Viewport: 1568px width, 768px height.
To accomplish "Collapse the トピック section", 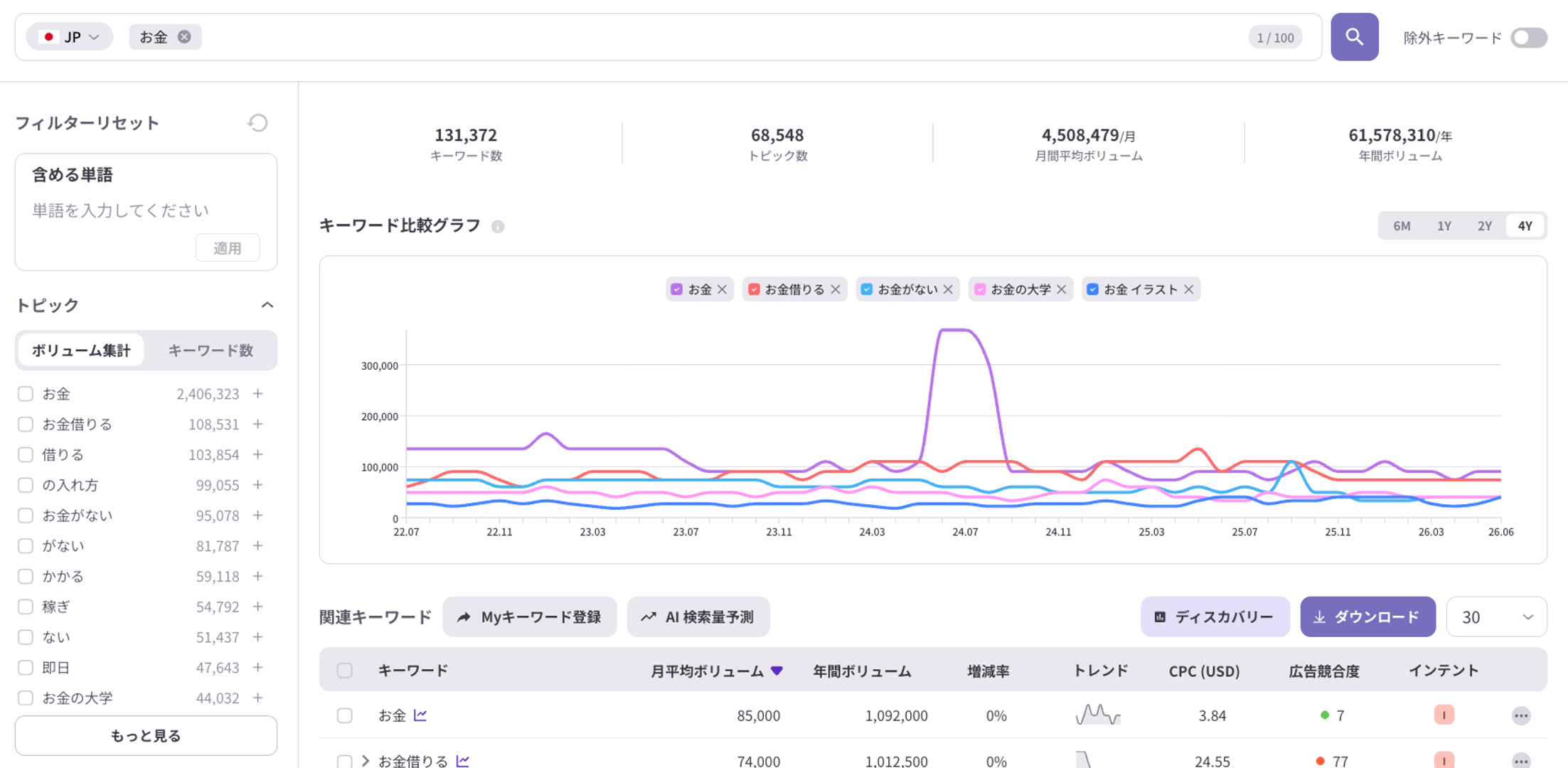I will 267,305.
